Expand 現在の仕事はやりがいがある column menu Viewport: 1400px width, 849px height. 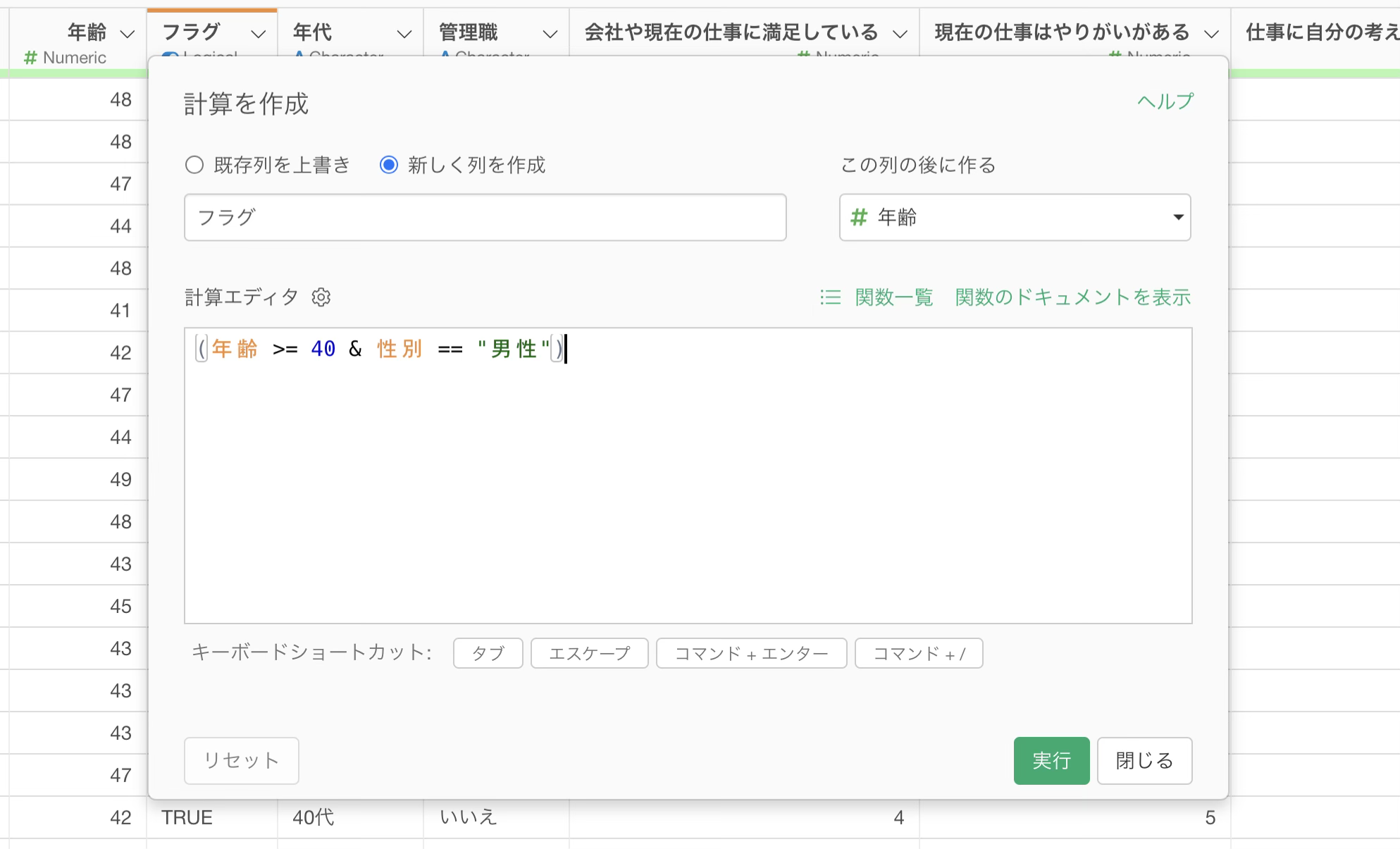pos(1211,33)
